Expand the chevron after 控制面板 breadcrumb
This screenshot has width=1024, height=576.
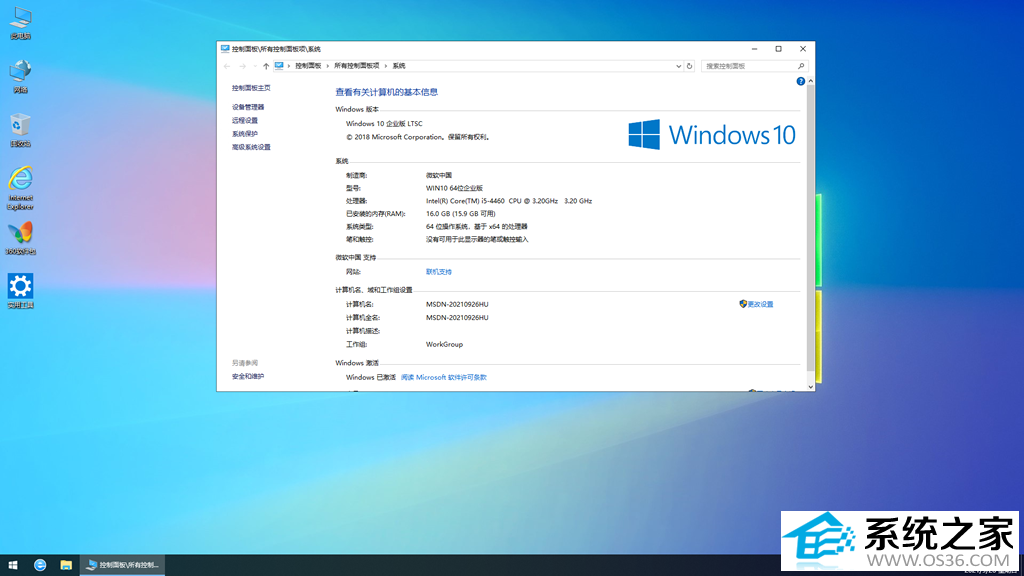click(328, 66)
